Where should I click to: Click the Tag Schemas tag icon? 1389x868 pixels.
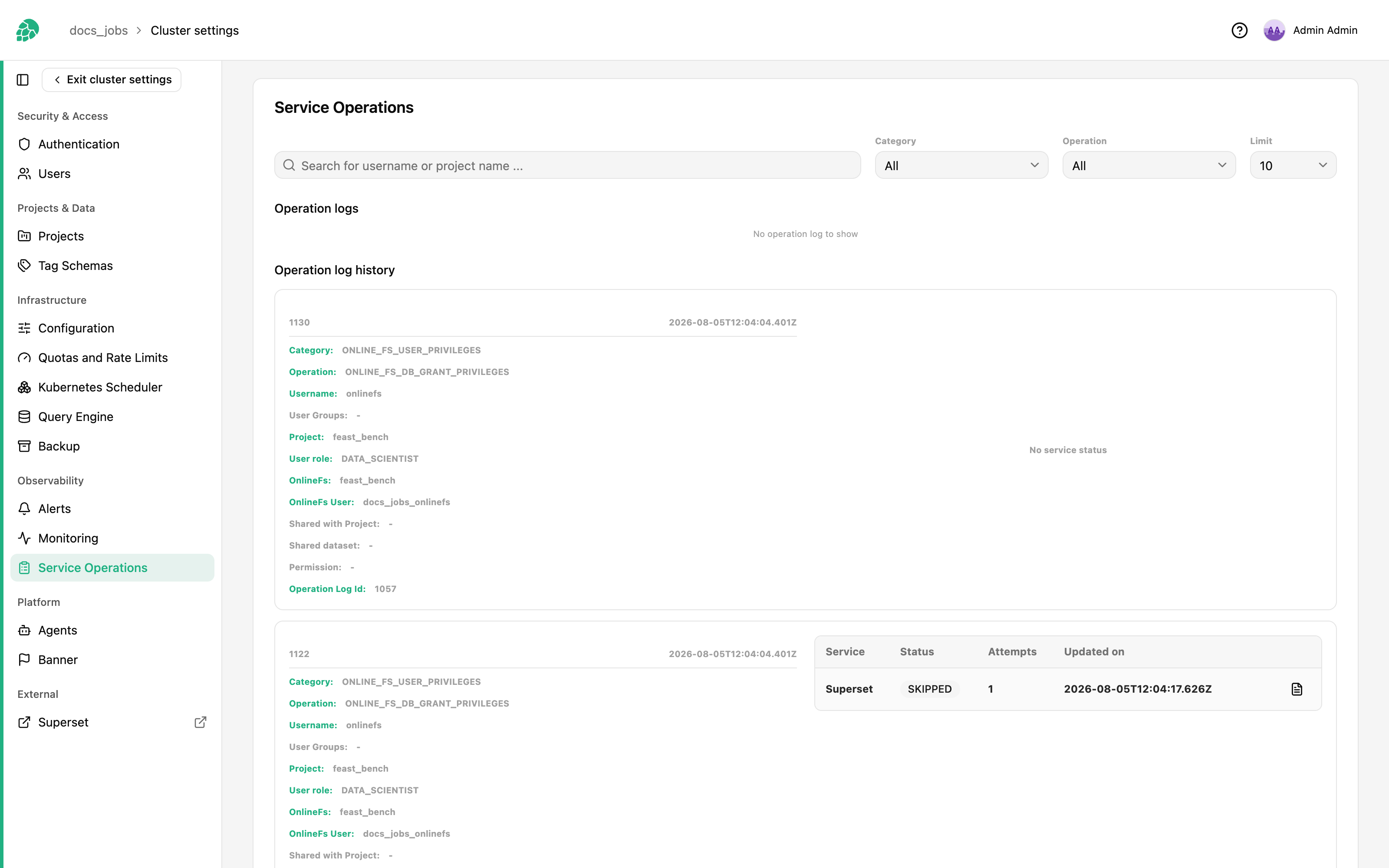(x=24, y=265)
